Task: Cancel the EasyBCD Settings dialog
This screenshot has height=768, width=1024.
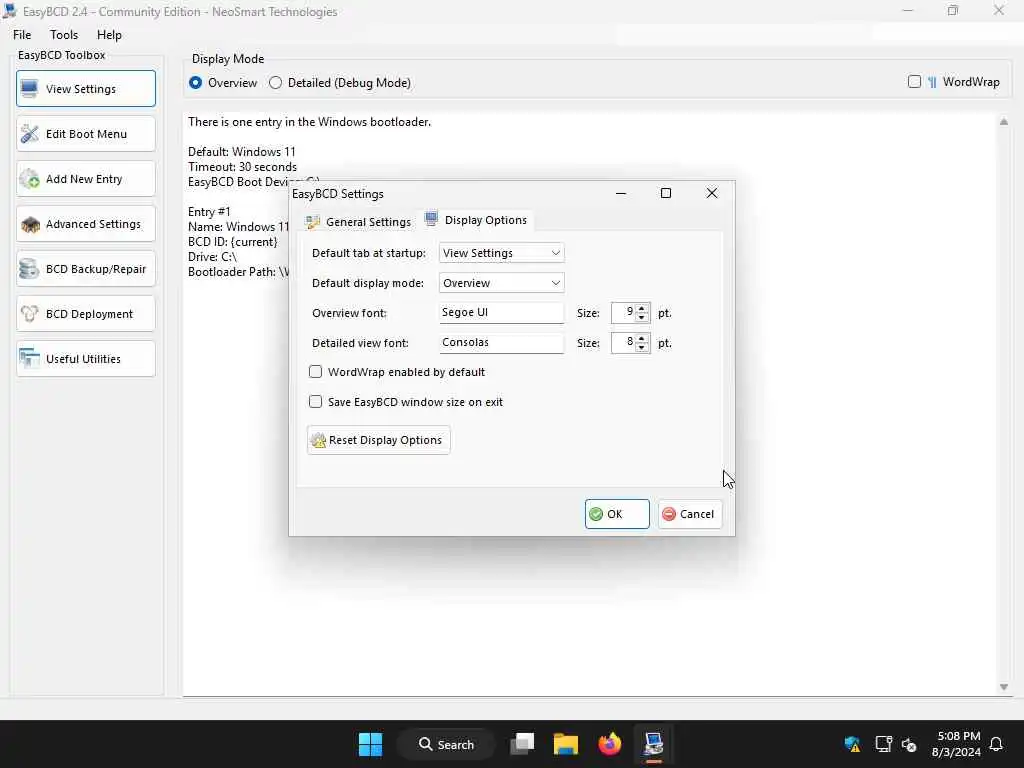Action: [x=690, y=514]
